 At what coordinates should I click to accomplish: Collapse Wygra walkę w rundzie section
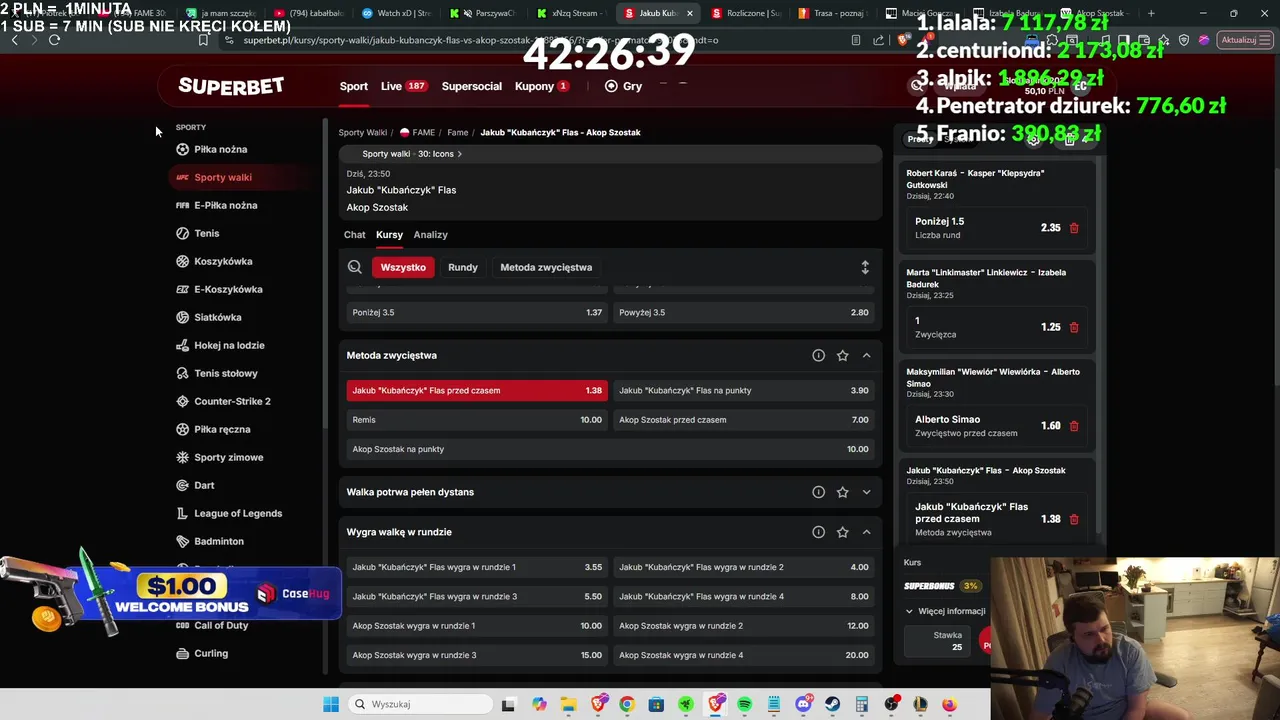[866, 532]
